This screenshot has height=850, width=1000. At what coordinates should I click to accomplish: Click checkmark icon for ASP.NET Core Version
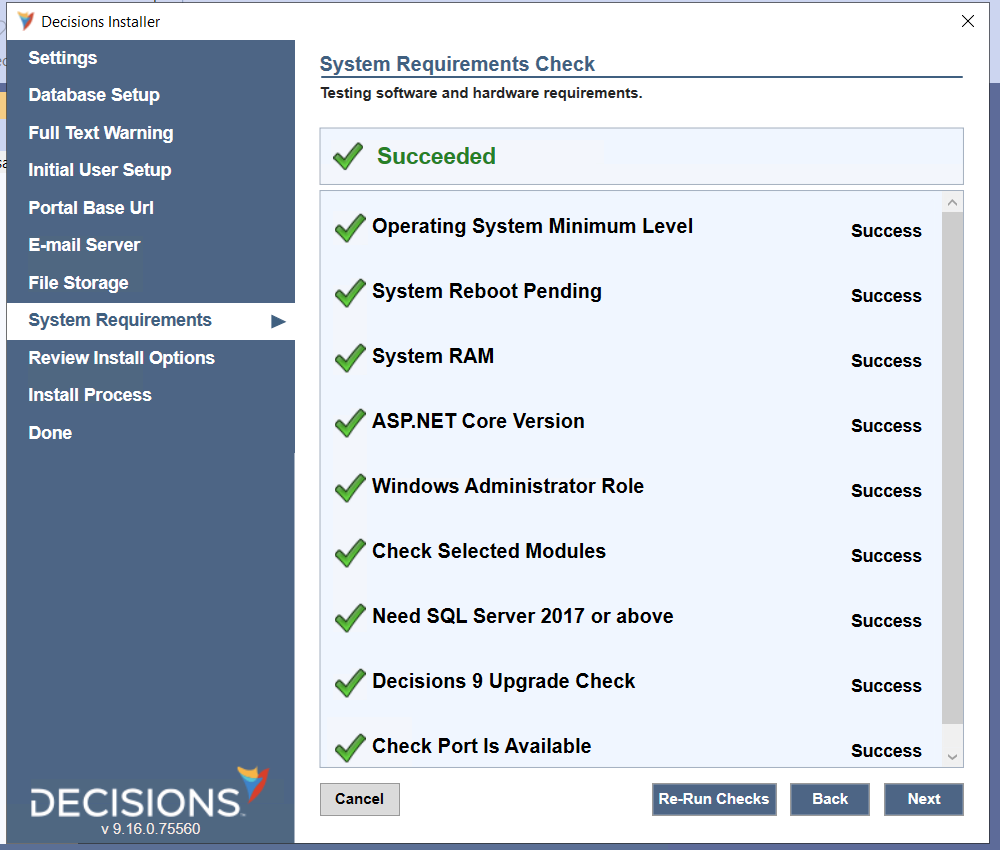pos(350,423)
